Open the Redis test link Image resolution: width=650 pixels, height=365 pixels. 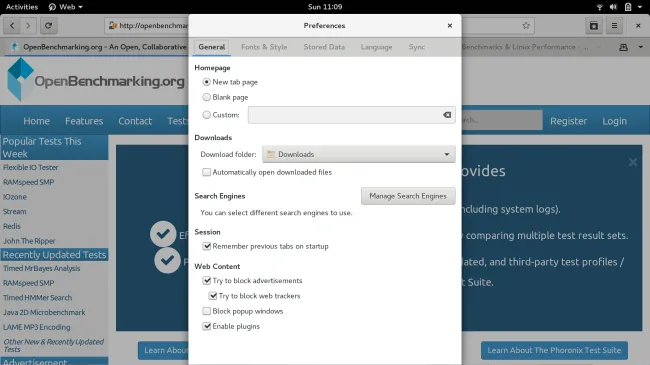[12, 226]
